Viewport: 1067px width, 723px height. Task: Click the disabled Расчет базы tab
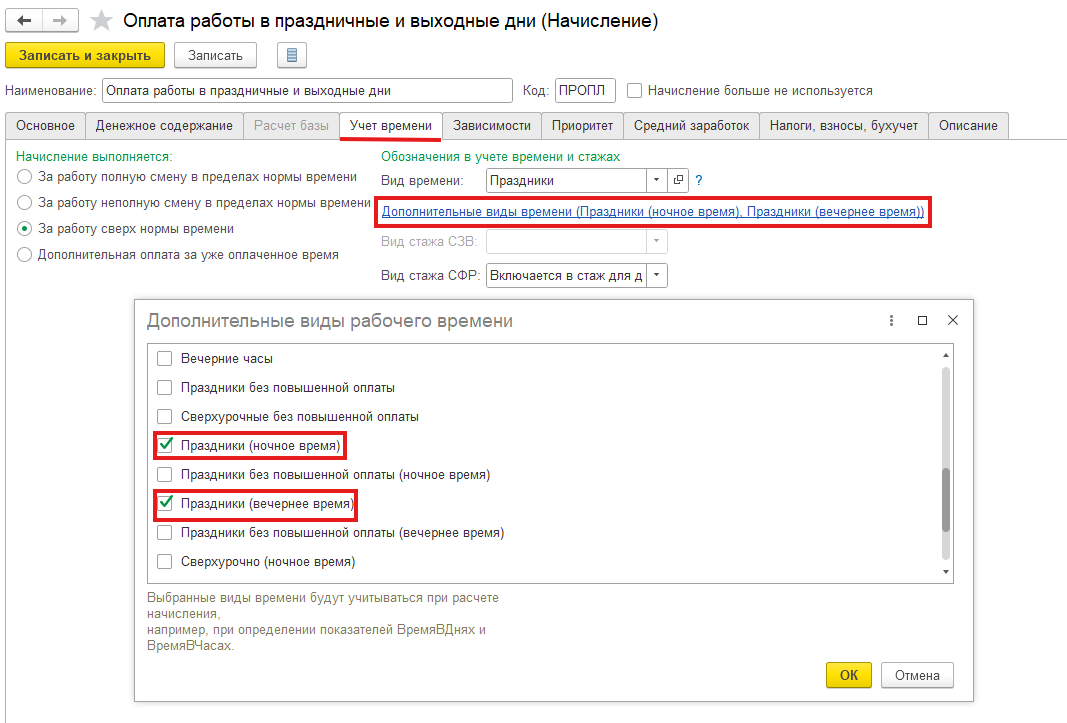(x=291, y=126)
